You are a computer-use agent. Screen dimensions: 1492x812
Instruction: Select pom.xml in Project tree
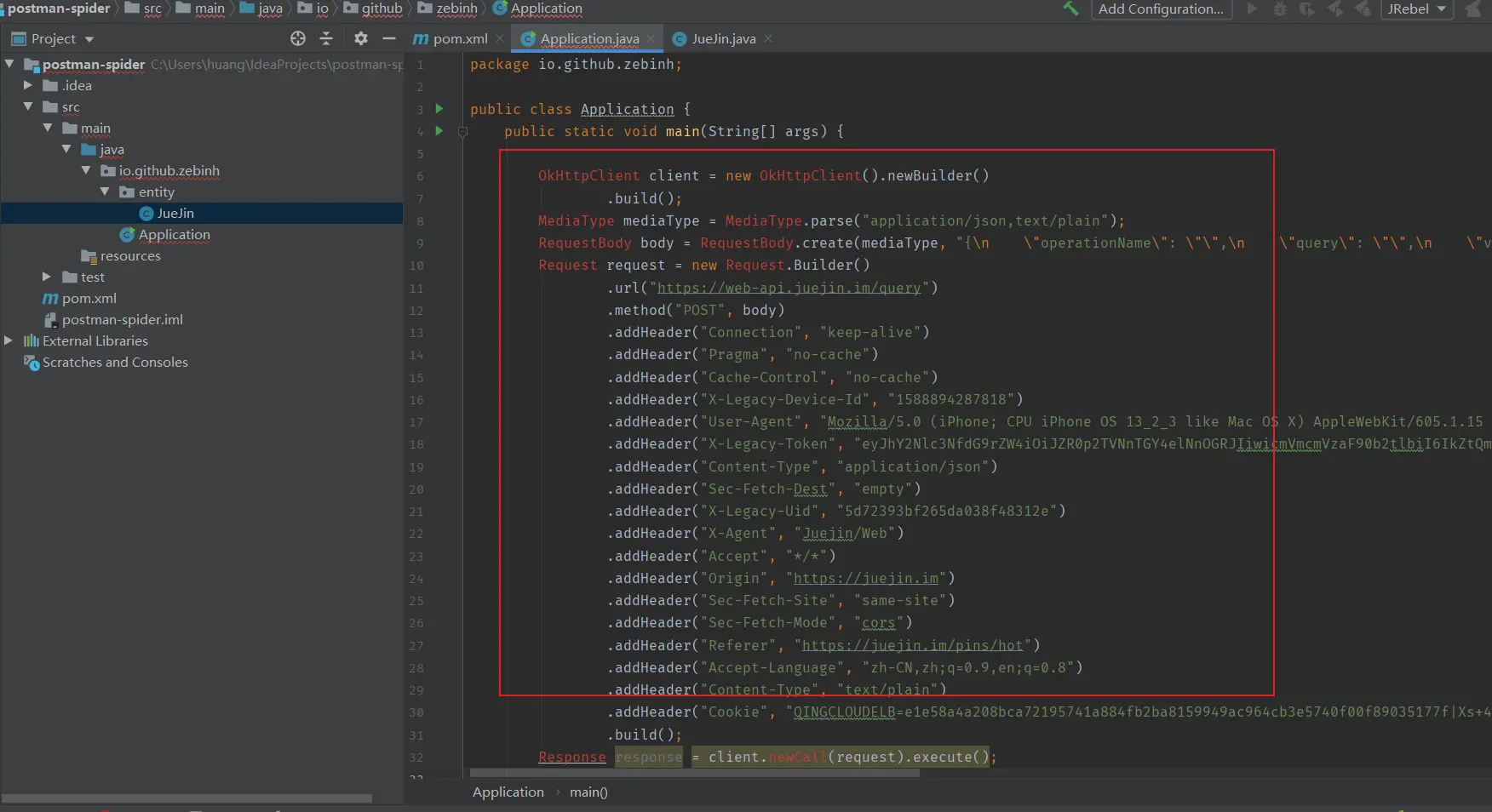89,298
